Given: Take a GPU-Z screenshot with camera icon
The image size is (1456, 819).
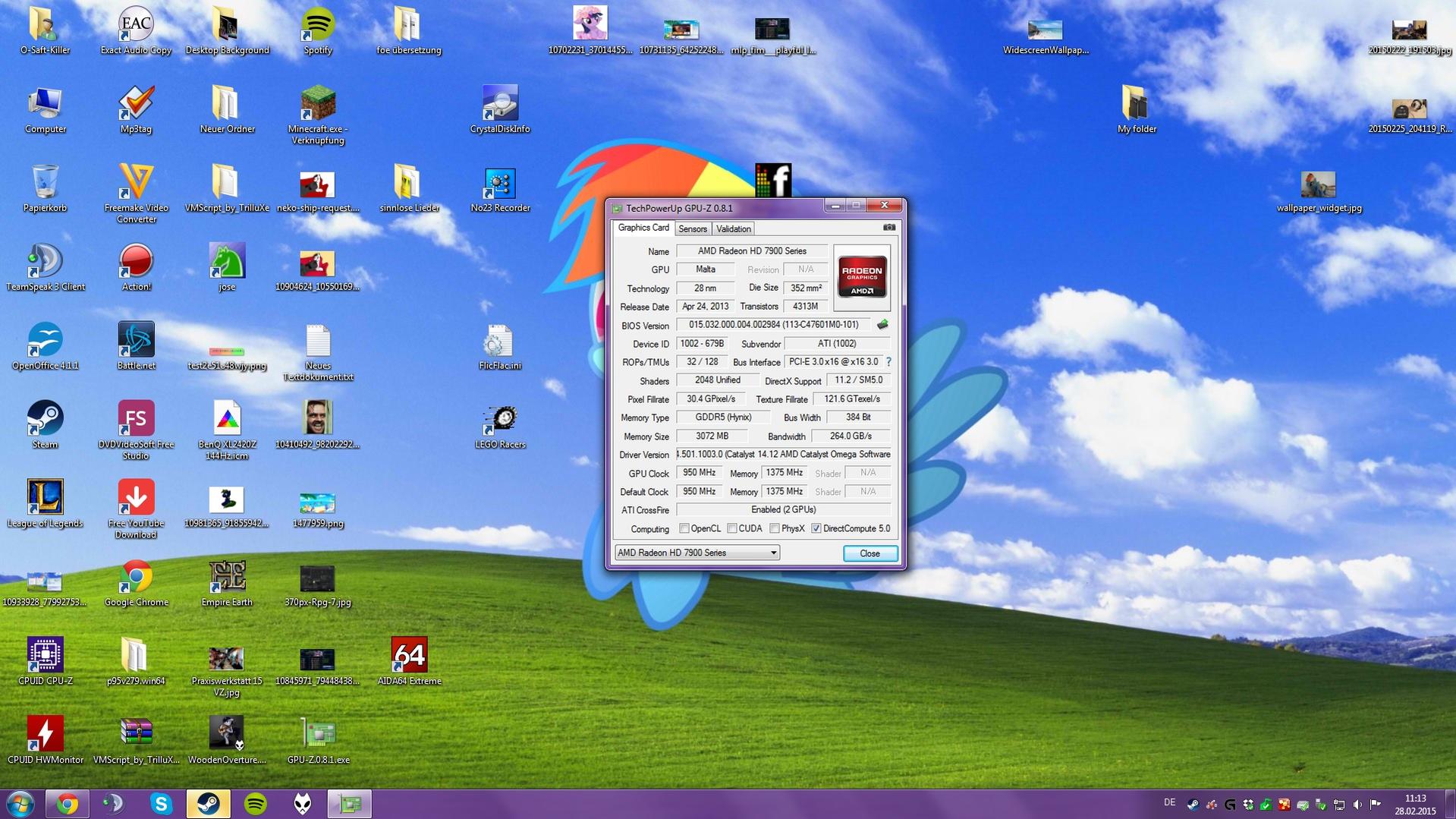Looking at the screenshot, I should (x=889, y=228).
